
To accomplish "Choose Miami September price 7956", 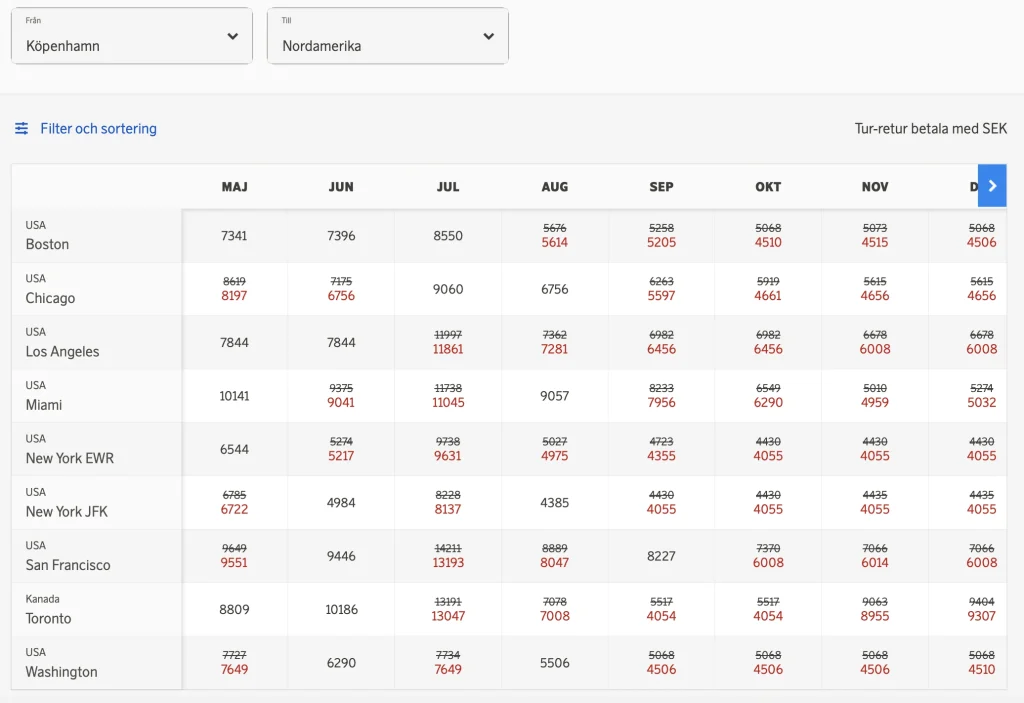I will tap(662, 402).
